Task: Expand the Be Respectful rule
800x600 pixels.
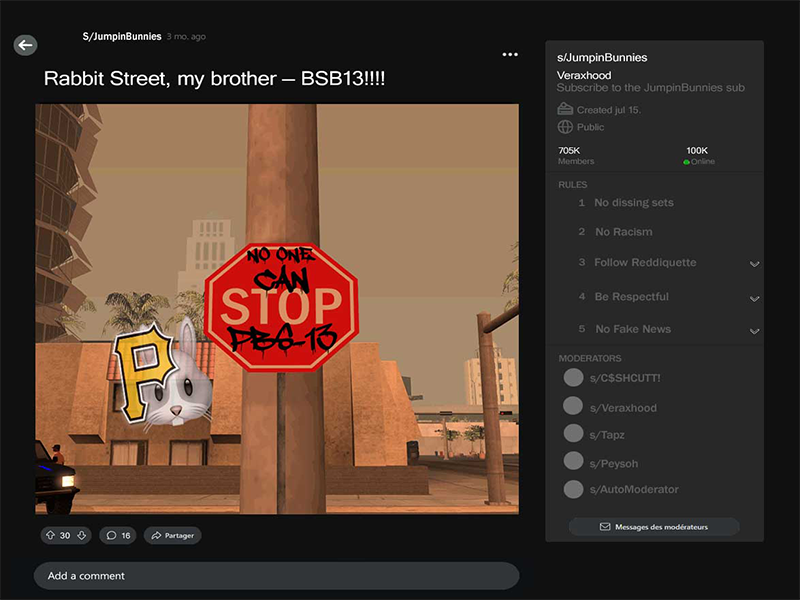Action: pos(754,298)
